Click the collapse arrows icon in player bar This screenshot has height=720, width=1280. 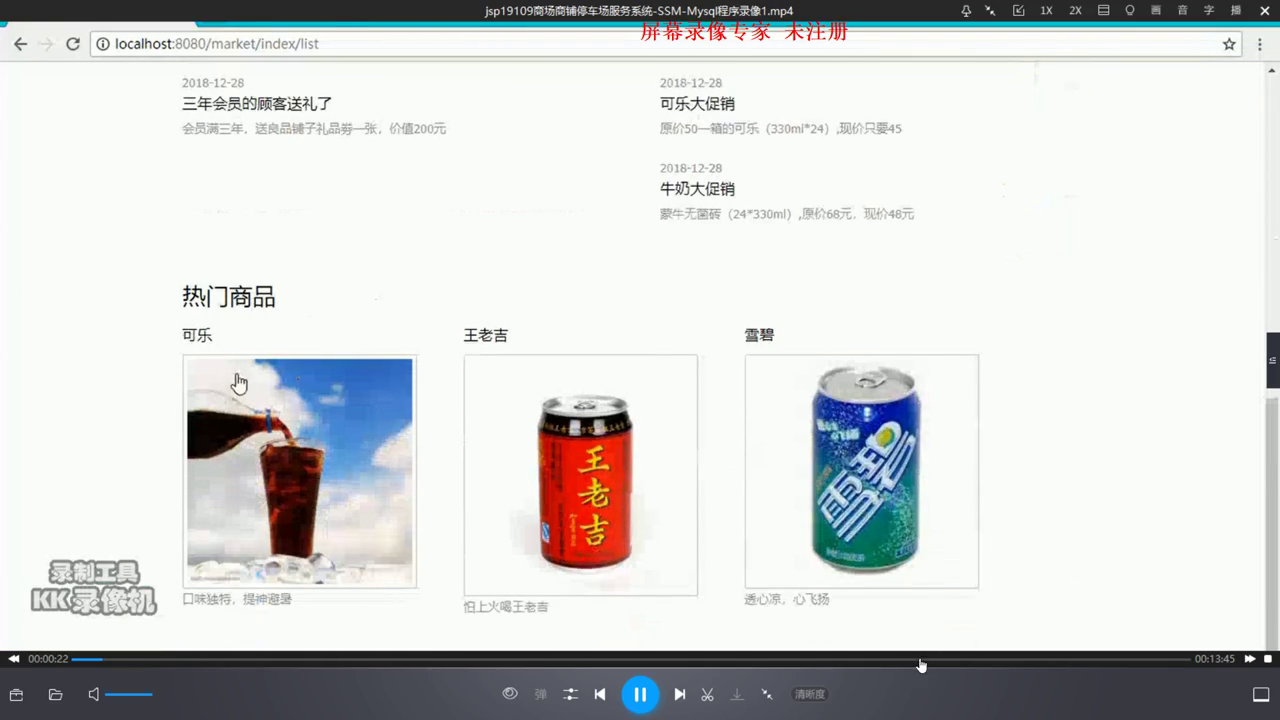[x=767, y=694]
